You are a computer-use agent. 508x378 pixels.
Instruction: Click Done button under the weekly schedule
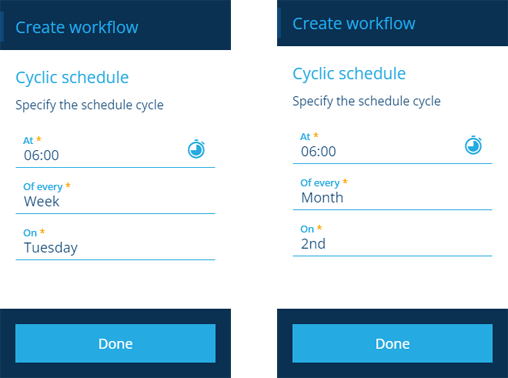coord(115,343)
